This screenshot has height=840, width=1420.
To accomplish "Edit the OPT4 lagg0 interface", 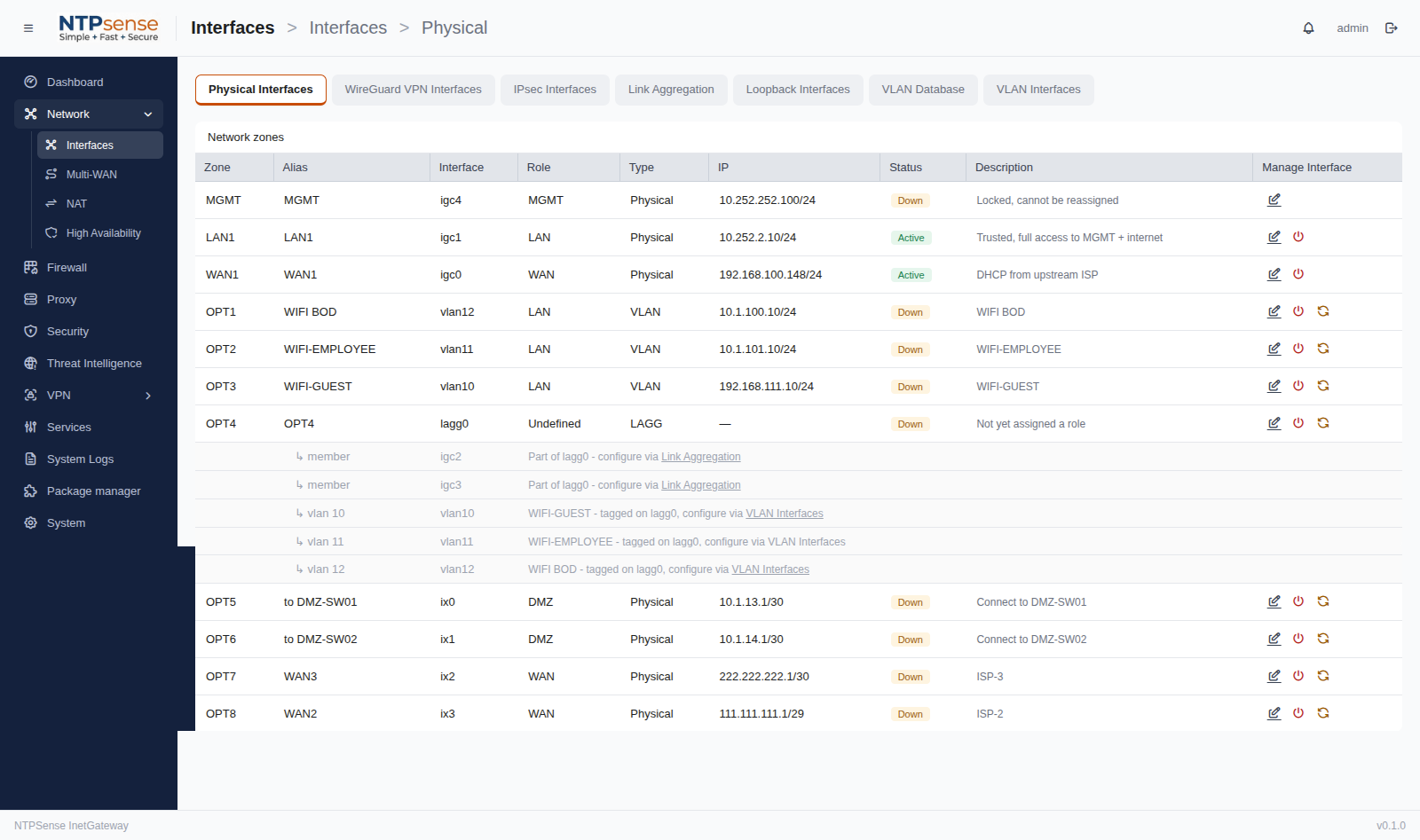I will [x=1274, y=424].
